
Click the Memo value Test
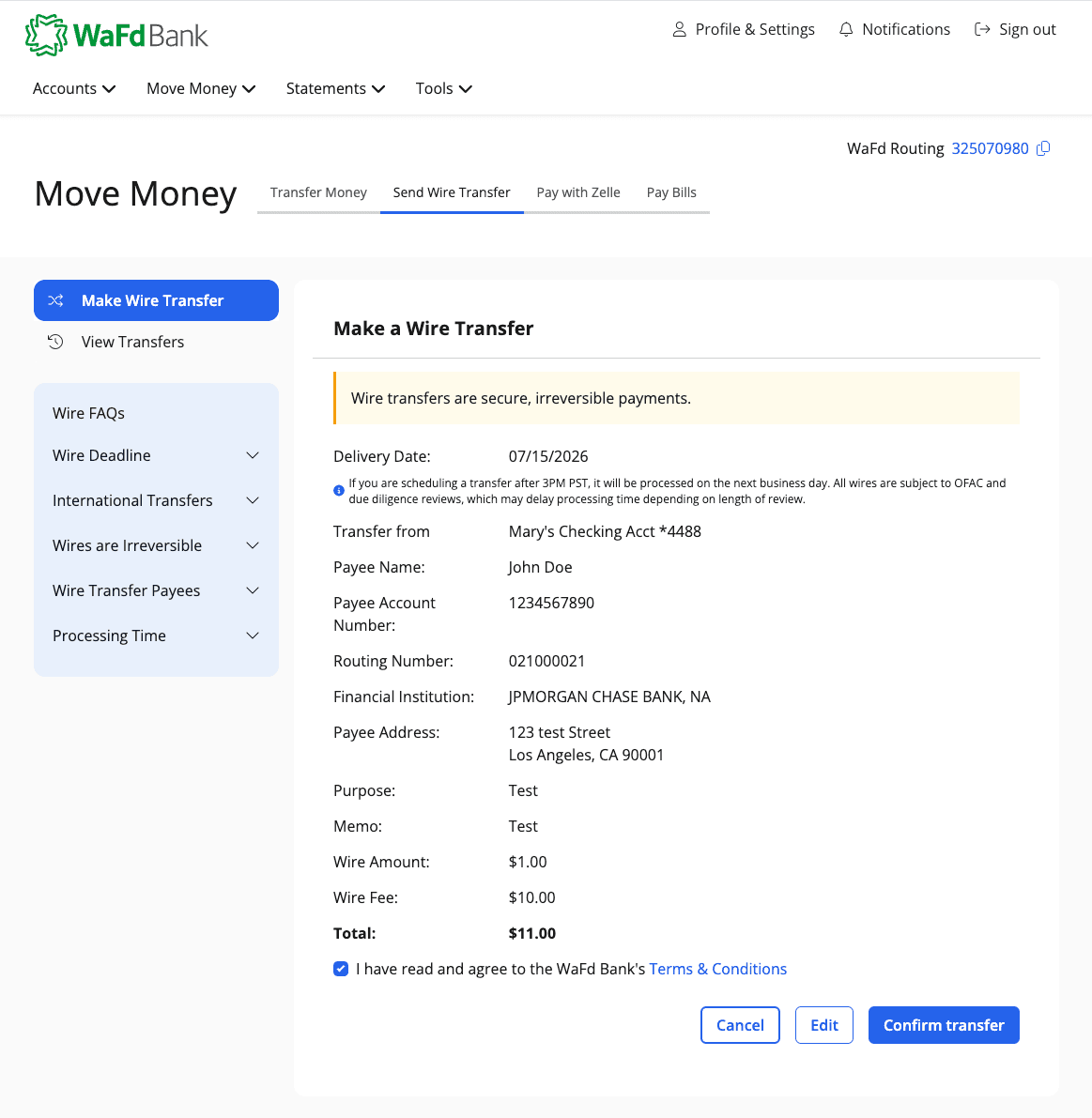point(523,826)
